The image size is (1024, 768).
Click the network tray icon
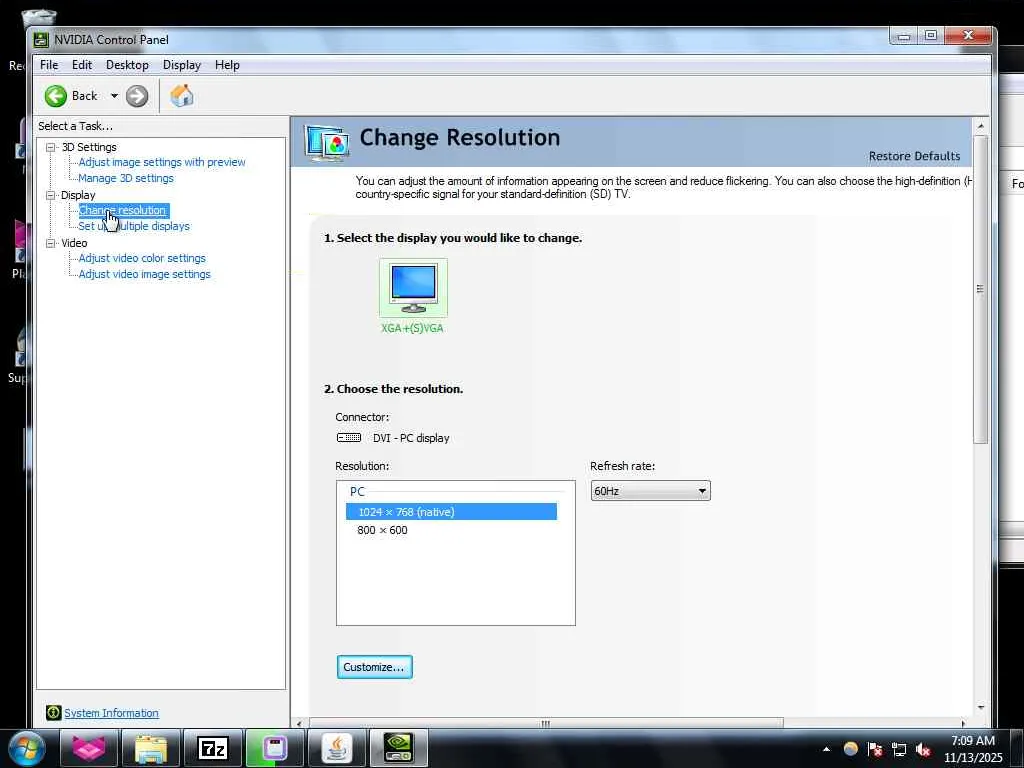(x=899, y=750)
